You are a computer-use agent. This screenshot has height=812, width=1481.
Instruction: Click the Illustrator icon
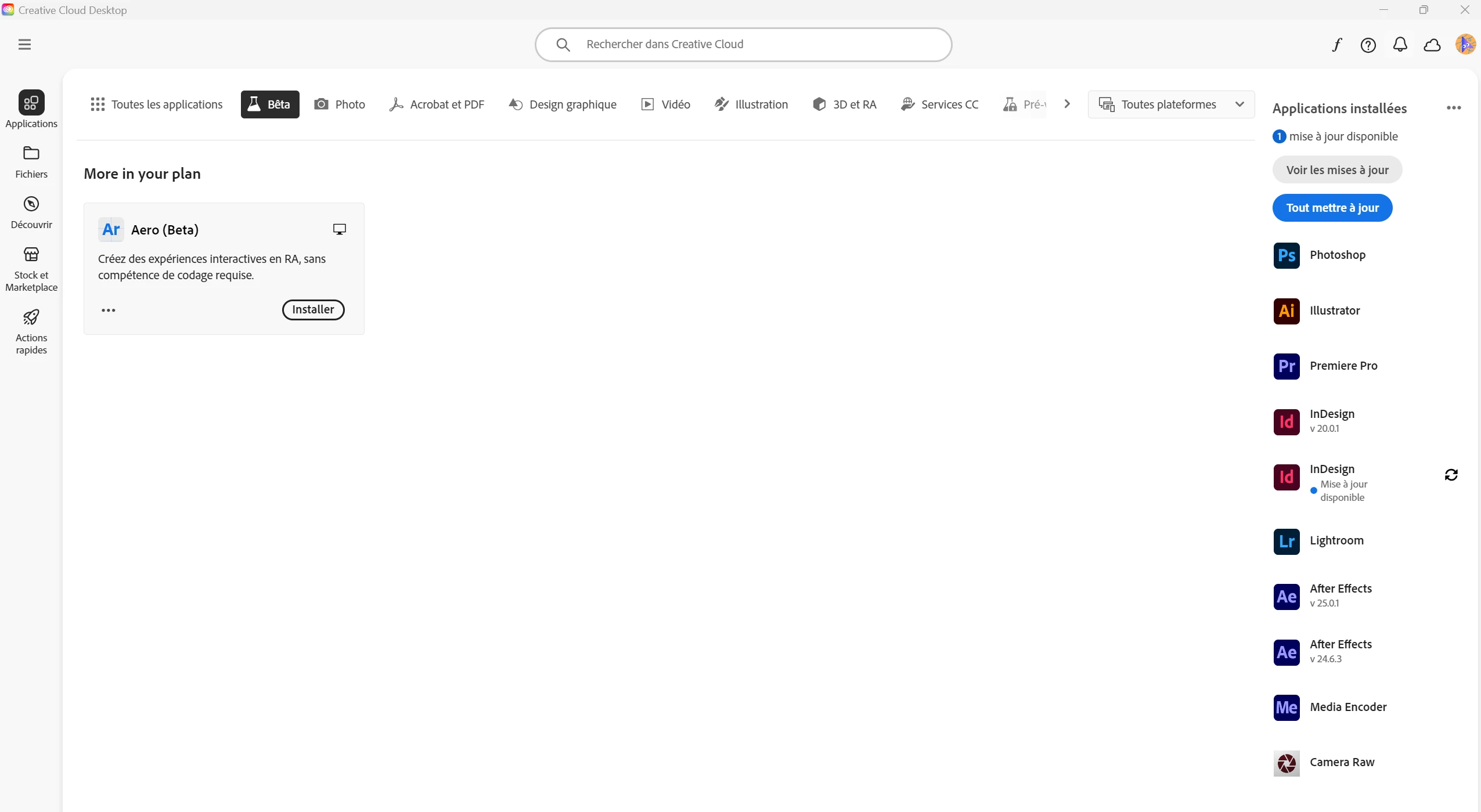[x=1286, y=311]
